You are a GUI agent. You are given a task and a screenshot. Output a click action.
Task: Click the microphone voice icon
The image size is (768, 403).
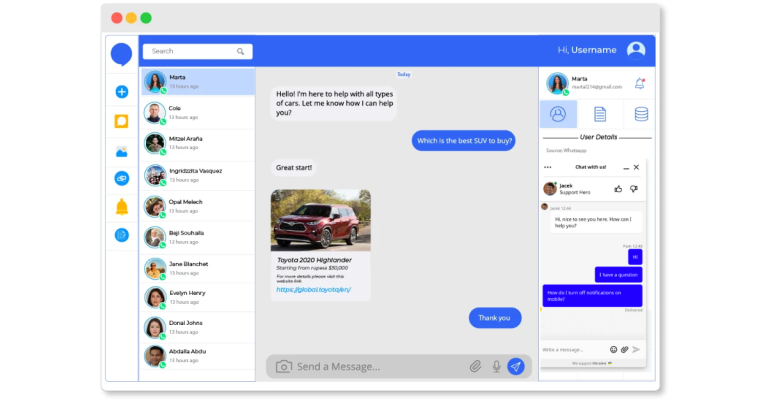point(496,366)
